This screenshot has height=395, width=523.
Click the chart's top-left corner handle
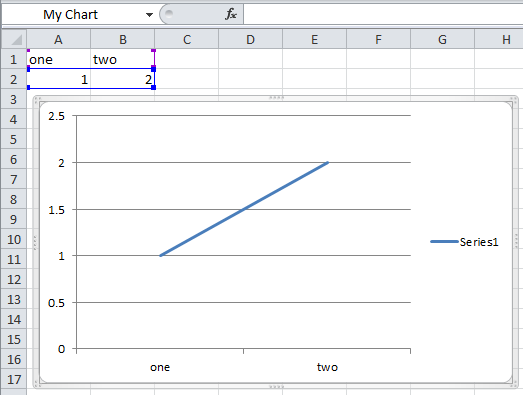(x=37, y=100)
